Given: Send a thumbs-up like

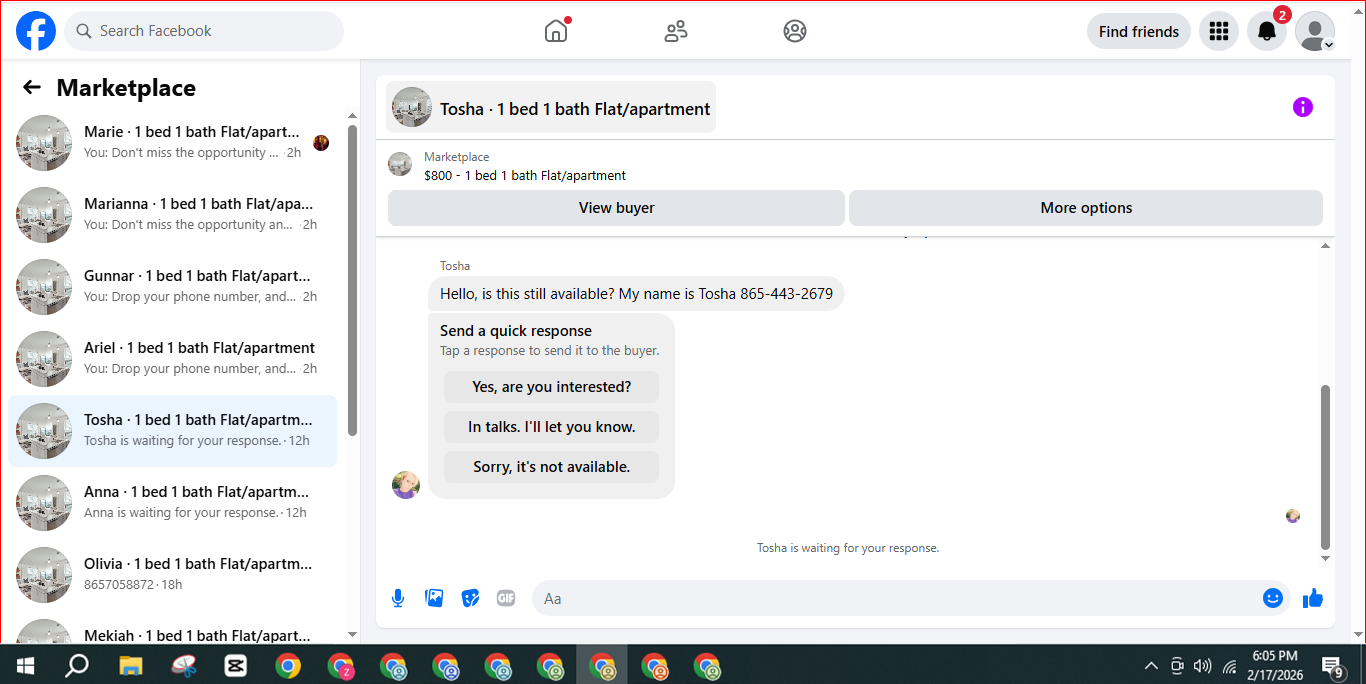Looking at the screenshot, I should (1313, 598).
